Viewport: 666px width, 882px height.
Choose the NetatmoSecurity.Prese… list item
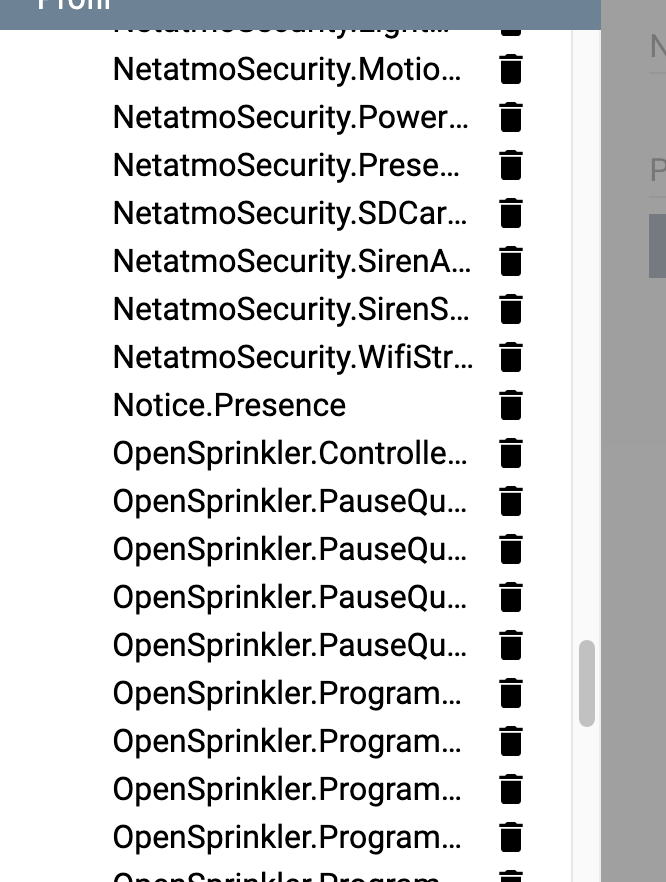[288, 165]
